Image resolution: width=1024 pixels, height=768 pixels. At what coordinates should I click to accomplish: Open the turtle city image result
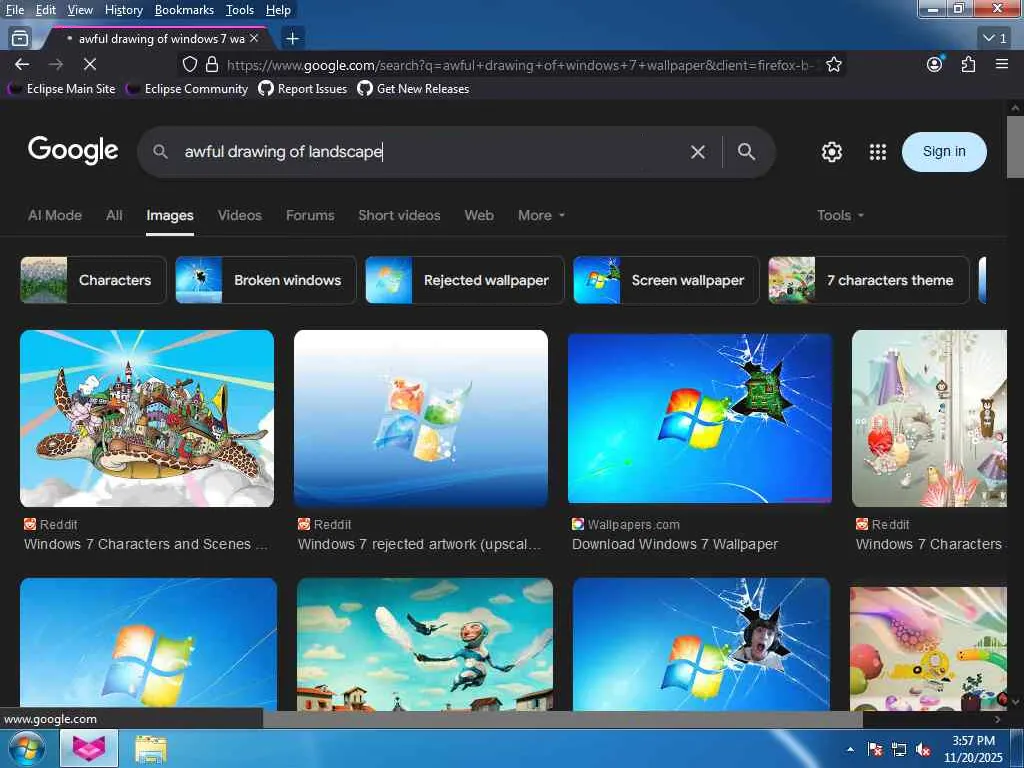147,418
